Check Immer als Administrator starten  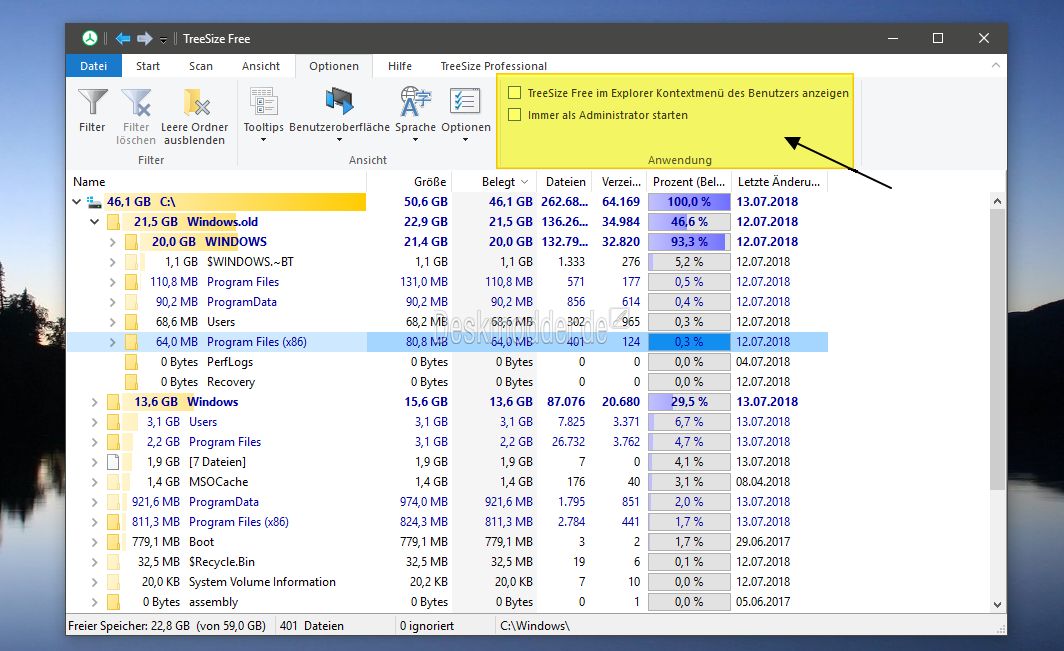coord(515,115)
